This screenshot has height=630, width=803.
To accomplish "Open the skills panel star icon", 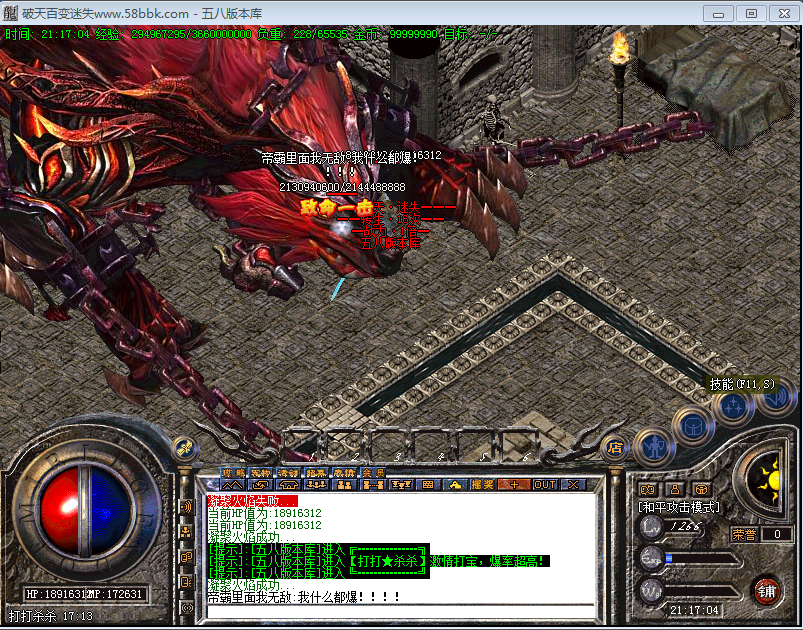I will click(x=734, y=408).
